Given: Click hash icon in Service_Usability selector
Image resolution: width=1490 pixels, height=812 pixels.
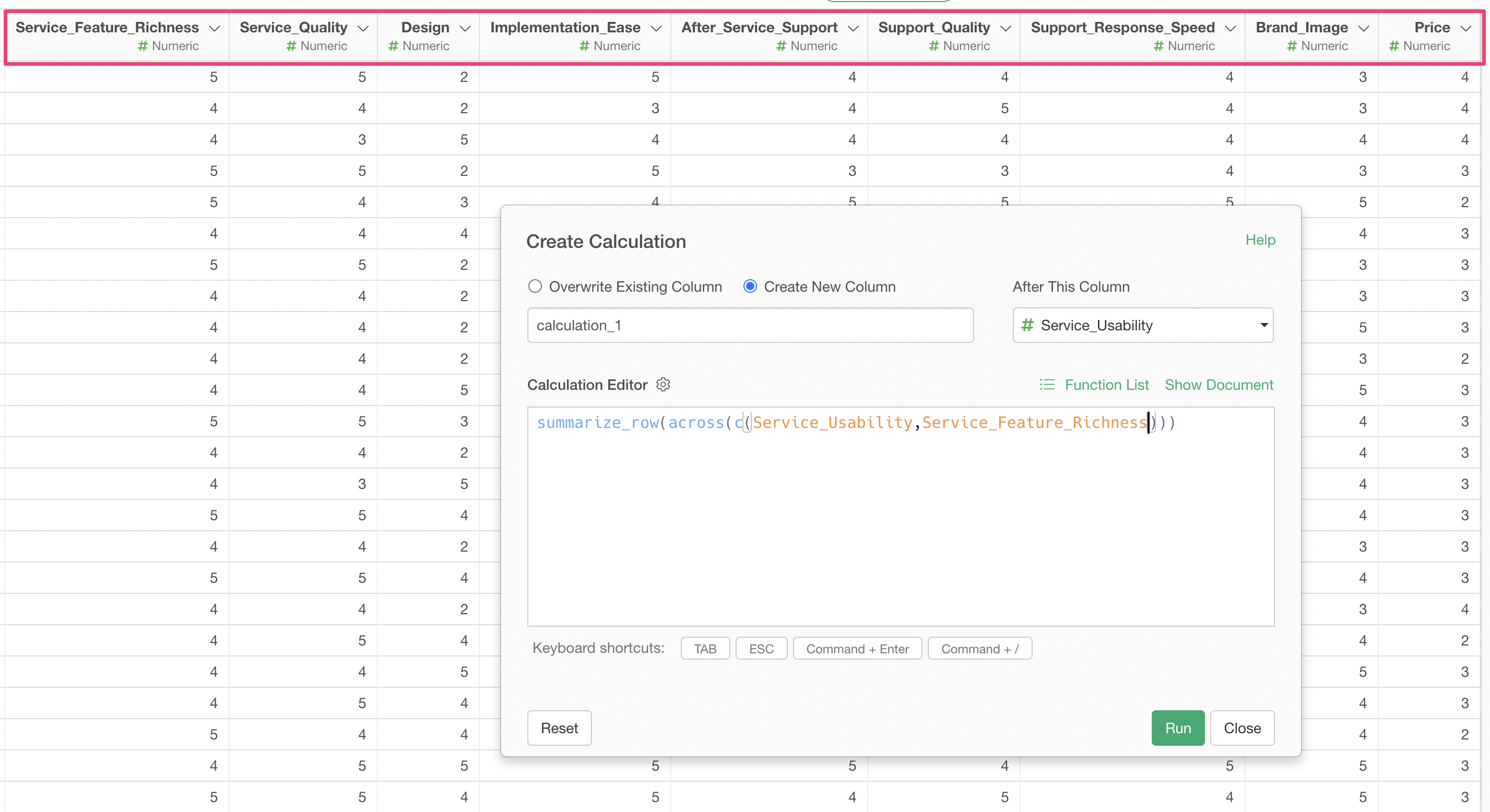Looking at the screenshot, I should [x=1027, y=325].
